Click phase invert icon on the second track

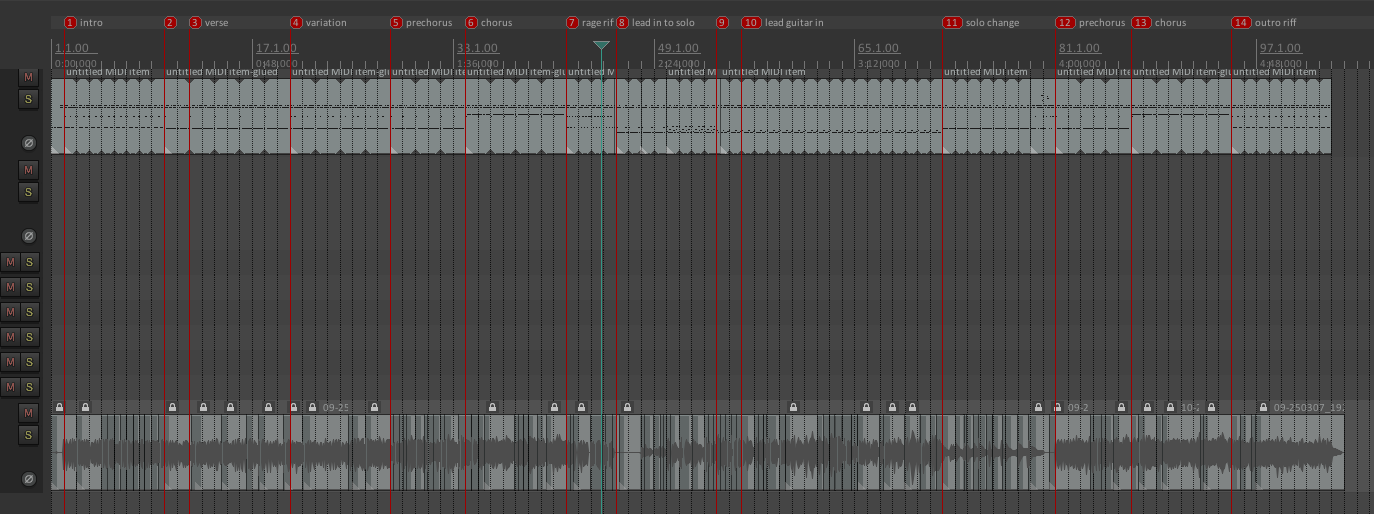click(29, 236)
